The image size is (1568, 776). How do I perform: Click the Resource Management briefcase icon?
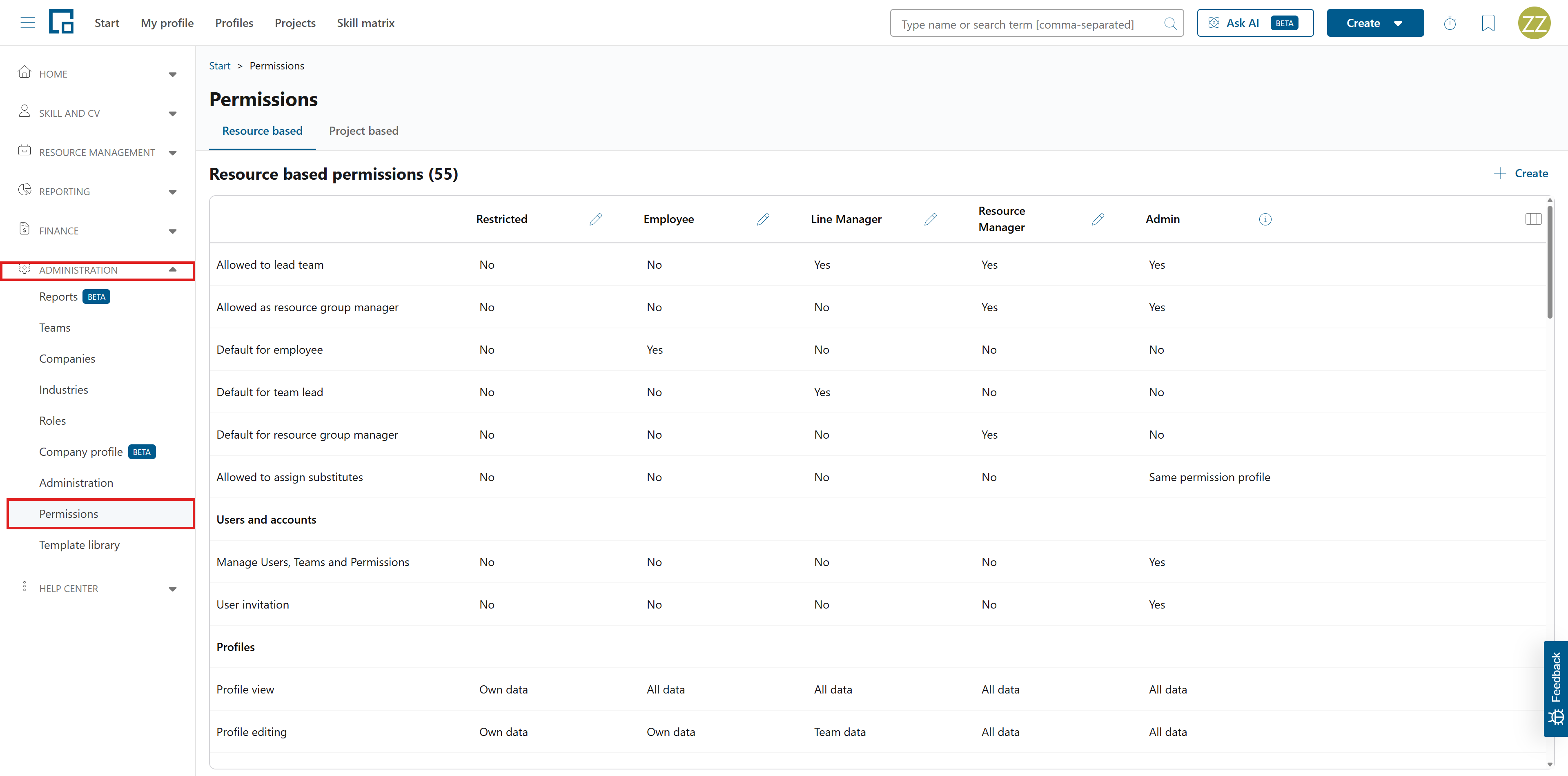24,150
